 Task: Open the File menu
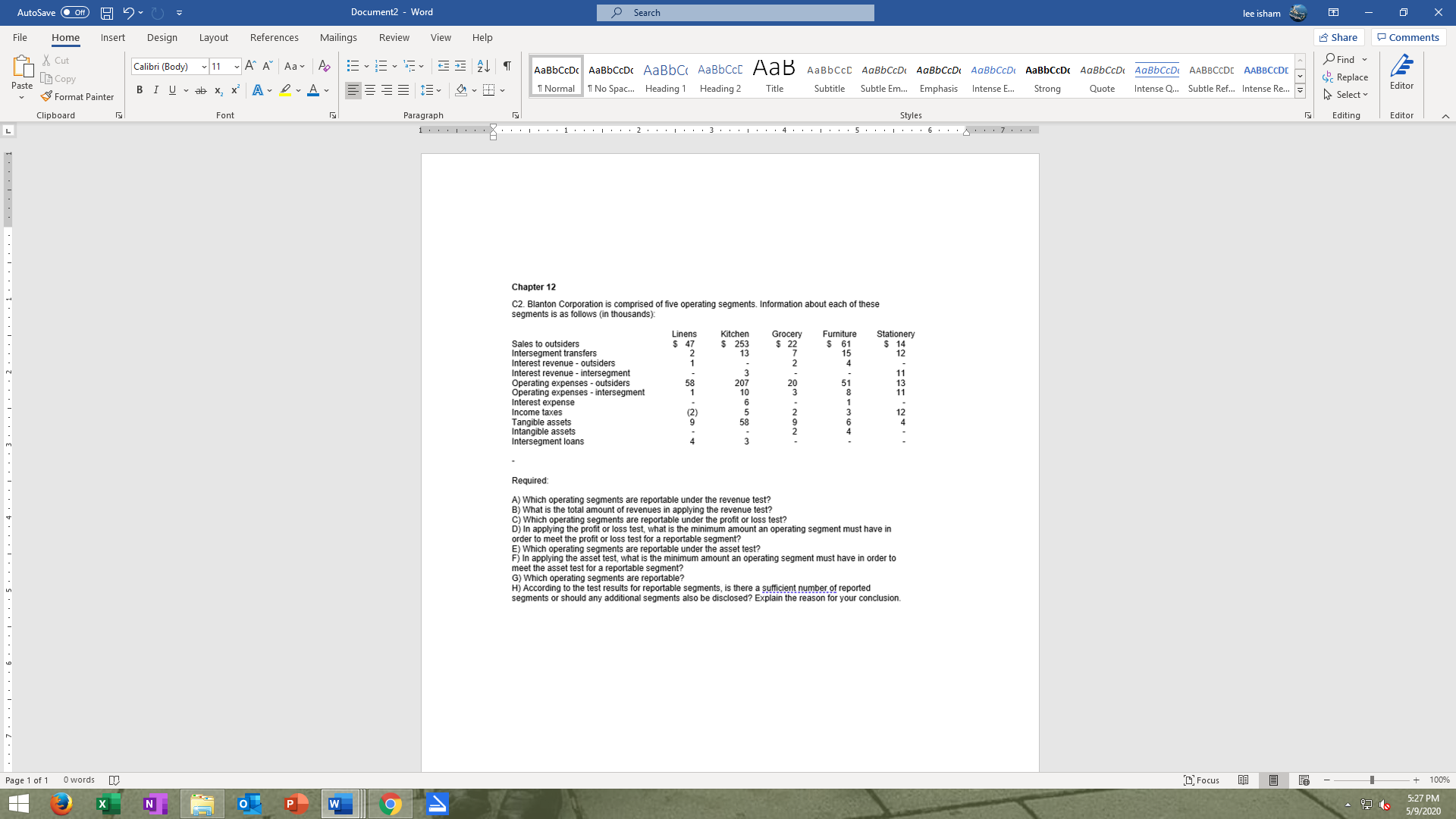20,37
